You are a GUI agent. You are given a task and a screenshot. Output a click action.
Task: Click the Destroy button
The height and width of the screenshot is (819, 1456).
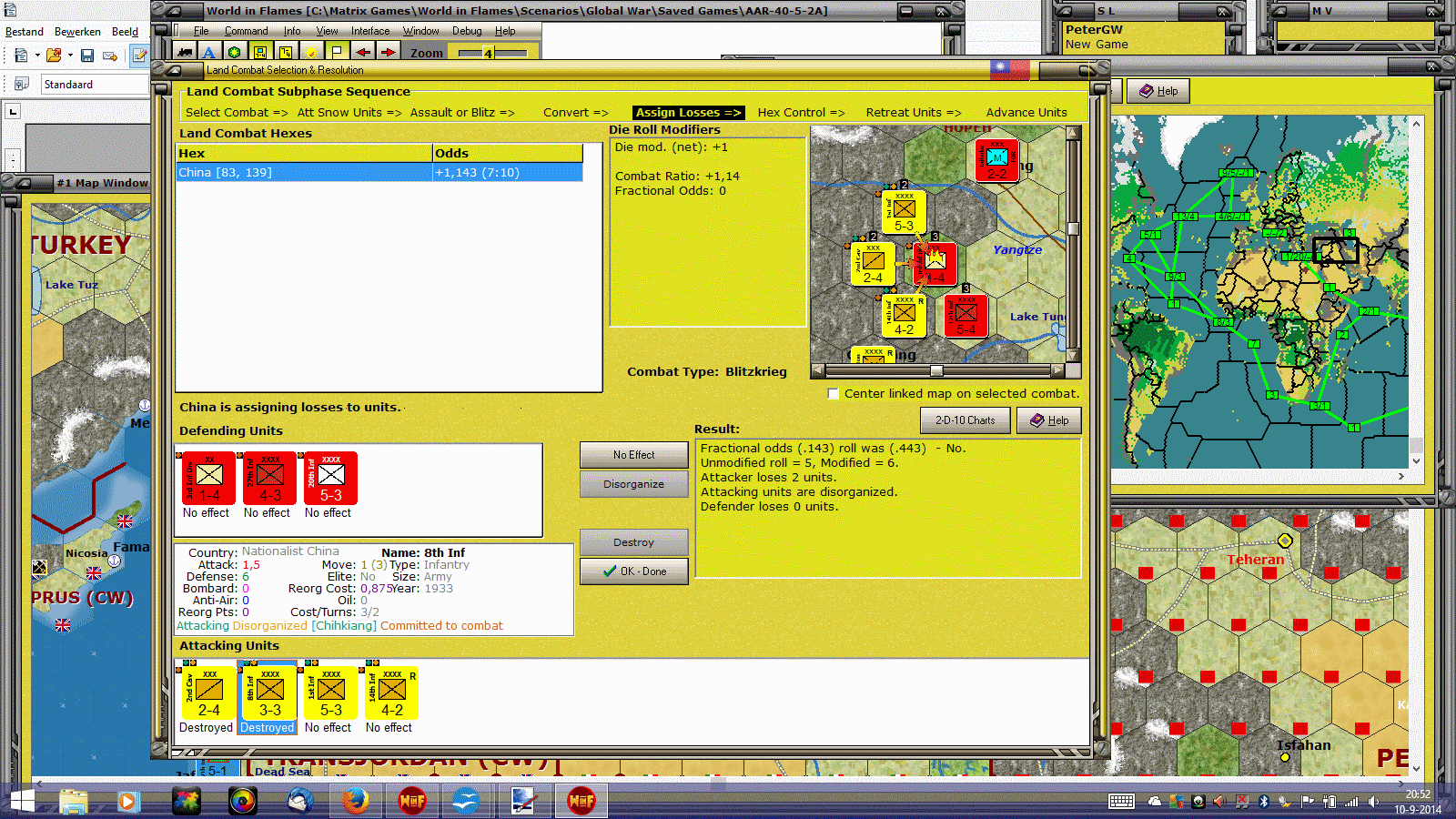[633, 542]
